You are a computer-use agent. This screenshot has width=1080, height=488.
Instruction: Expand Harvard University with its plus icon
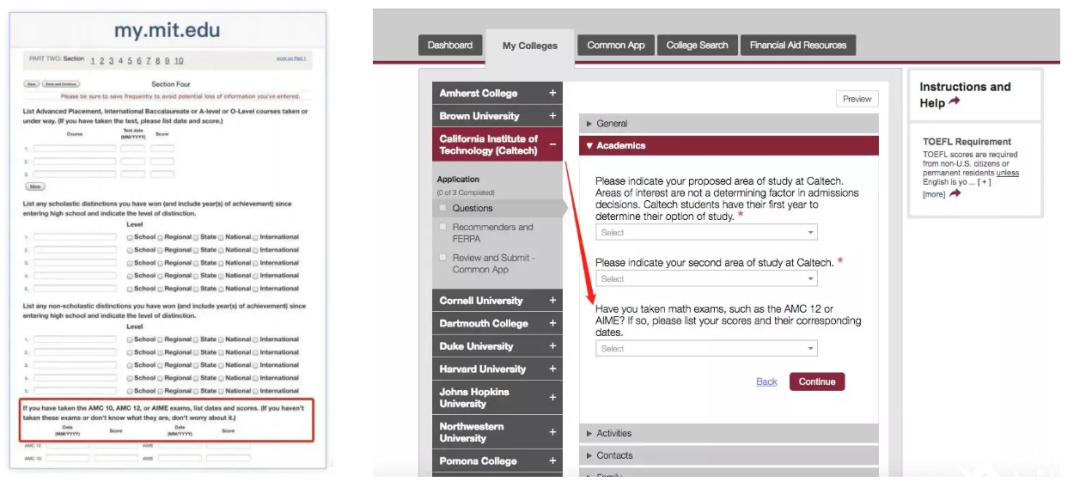[x=552, y=369]
